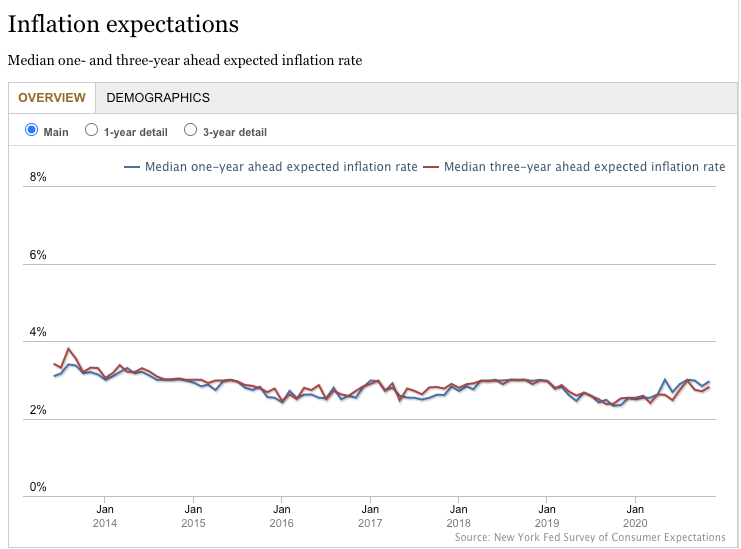Switch to the OVERVIEW tab
Image resolution: width=741 pixels, height=549 pixels.
pyautogui.click(x=52, y=97)
